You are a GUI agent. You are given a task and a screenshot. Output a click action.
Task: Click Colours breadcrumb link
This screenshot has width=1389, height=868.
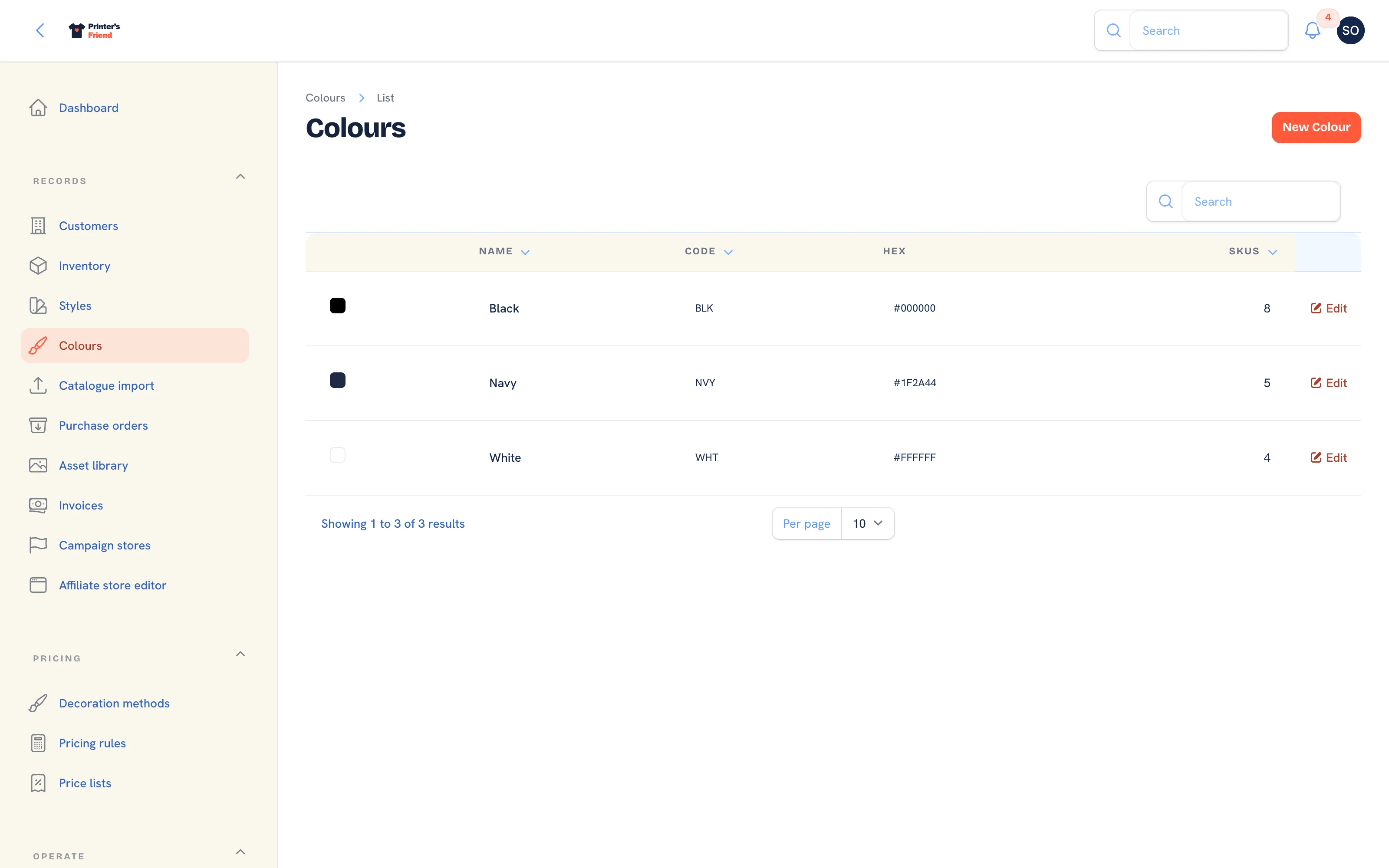click(326, 98)
